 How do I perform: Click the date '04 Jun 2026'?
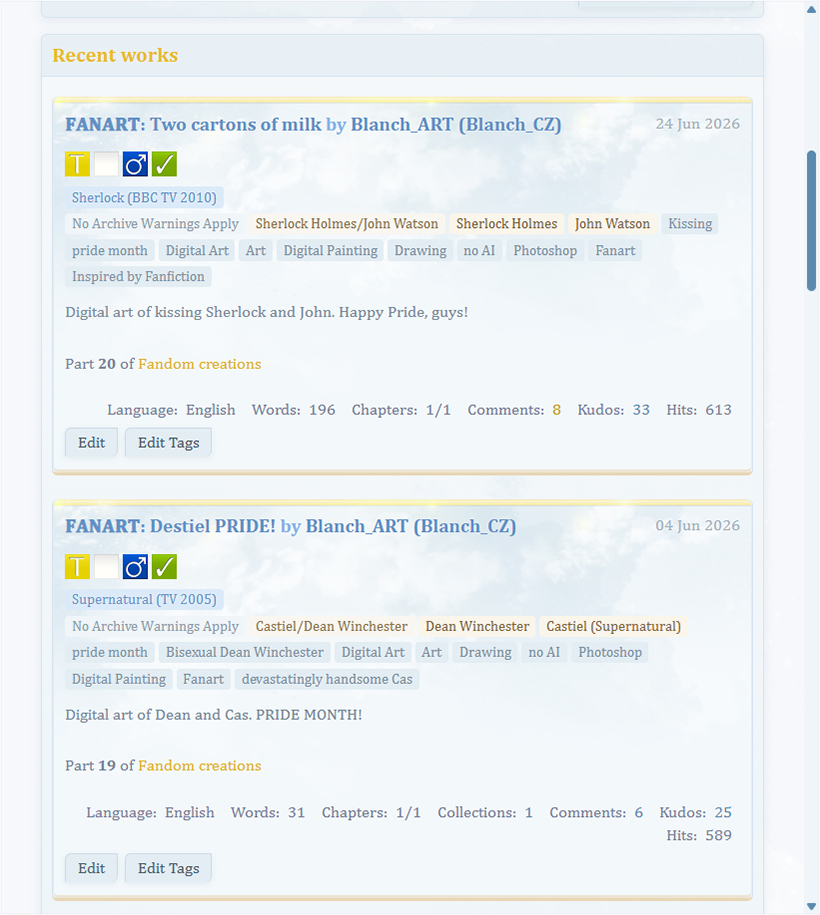(x=697, y=526)
